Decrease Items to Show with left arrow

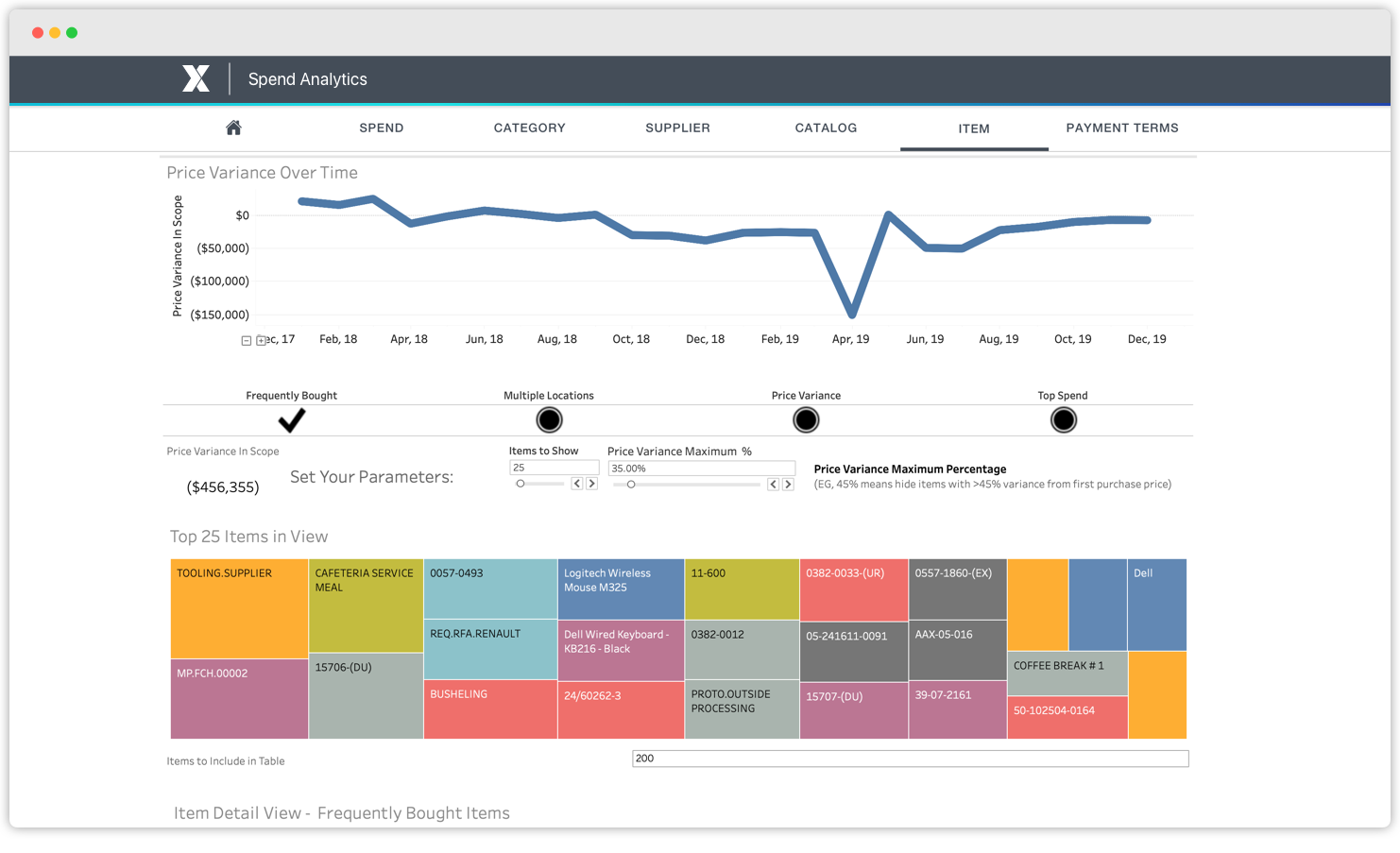pos(576,484)
